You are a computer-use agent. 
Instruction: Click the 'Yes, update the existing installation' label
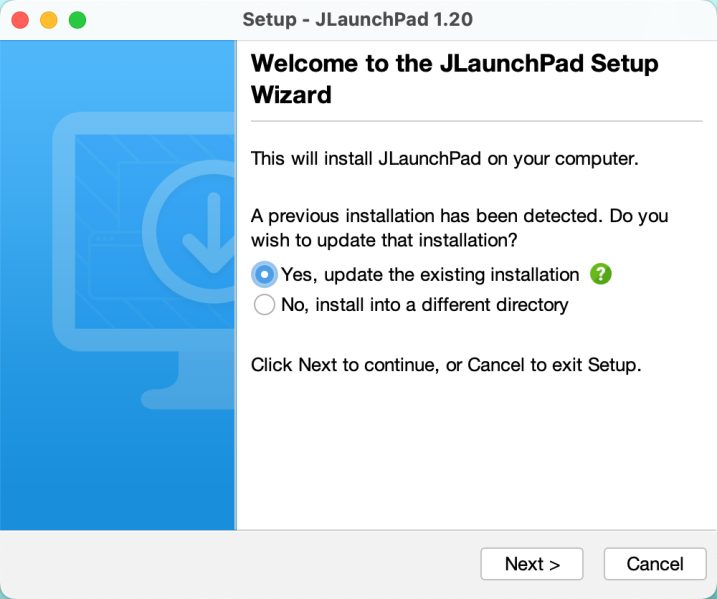point(430,274)
